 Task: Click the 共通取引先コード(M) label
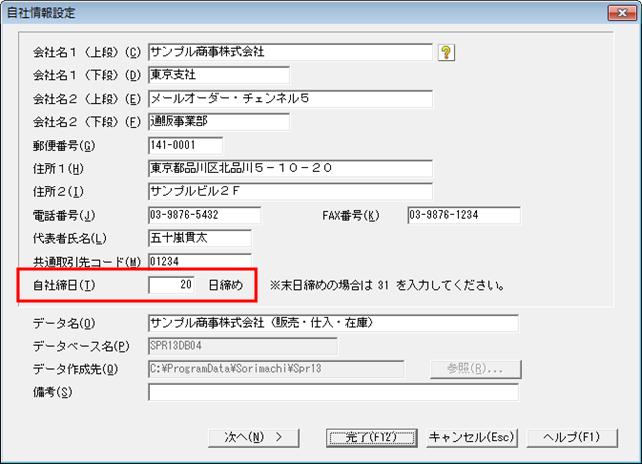(x=87, y=262)
